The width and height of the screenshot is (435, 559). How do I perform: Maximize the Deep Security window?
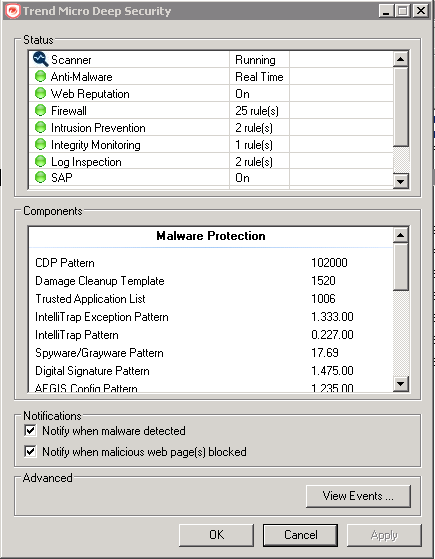403,11
